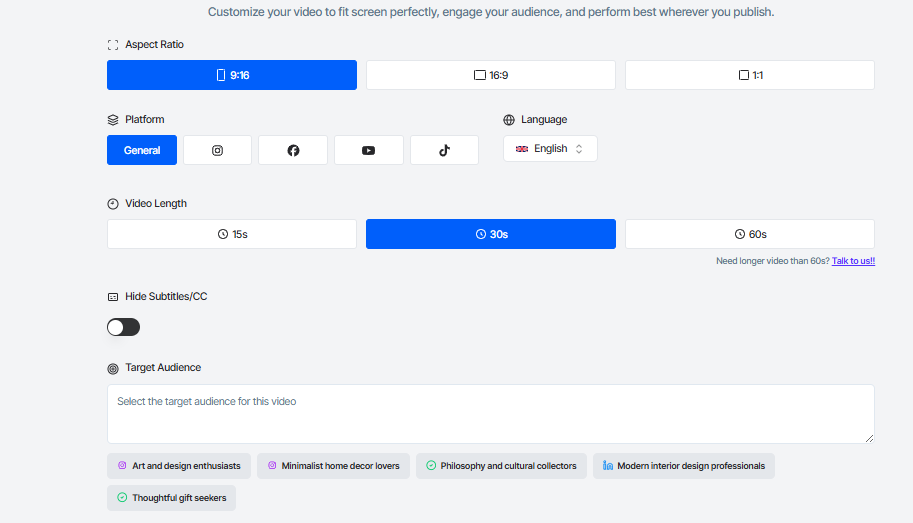Add Art and design enthusiasts audience

(179, 466)
